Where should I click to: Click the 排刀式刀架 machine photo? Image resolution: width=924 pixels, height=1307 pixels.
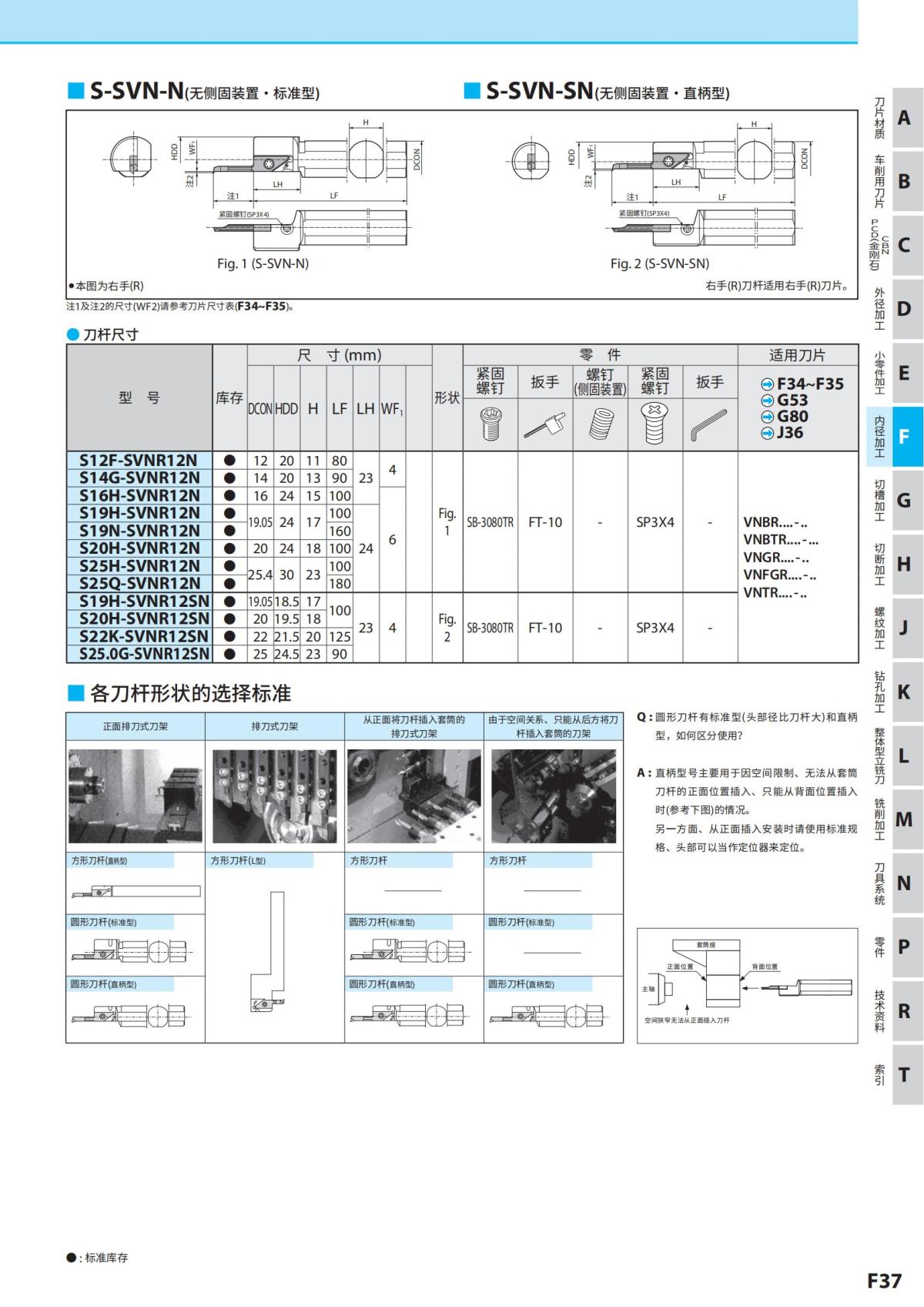[274, 796]
